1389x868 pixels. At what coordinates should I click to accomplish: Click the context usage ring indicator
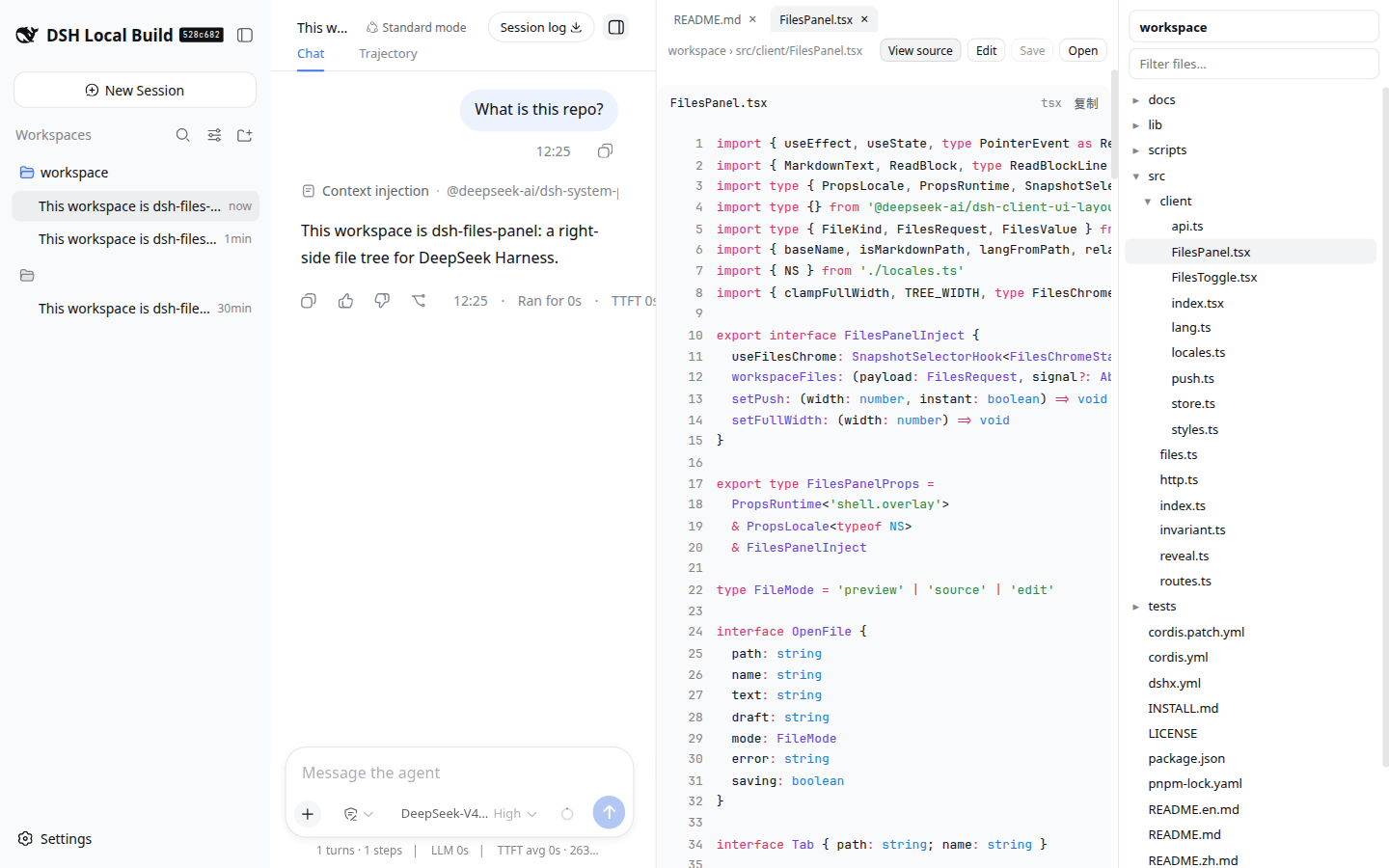point(567,814)
